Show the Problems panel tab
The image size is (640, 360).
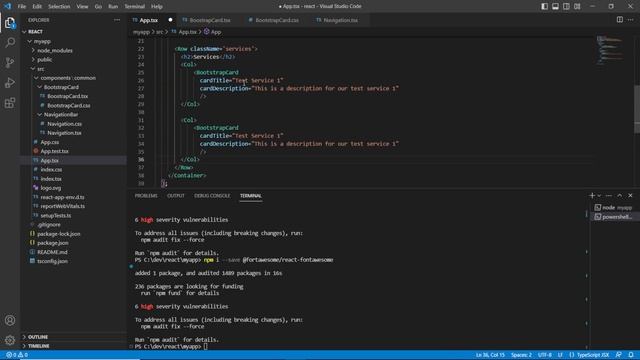[146, 196]
